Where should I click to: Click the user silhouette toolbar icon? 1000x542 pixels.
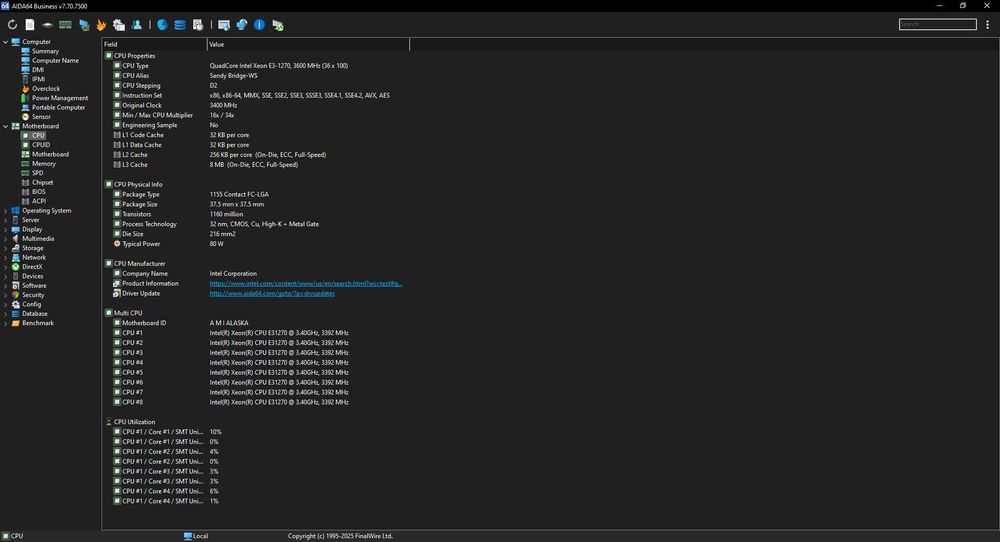tap(136, 25)
